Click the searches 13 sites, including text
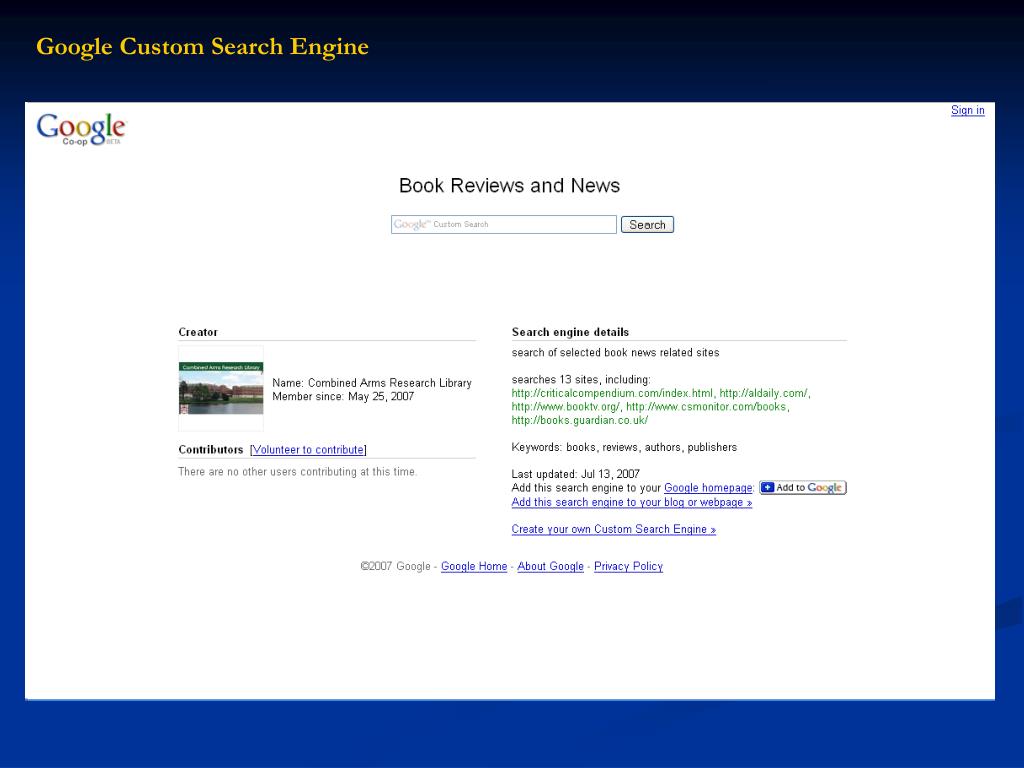The height and width of the screenshot is (768, 1024). 581,379
